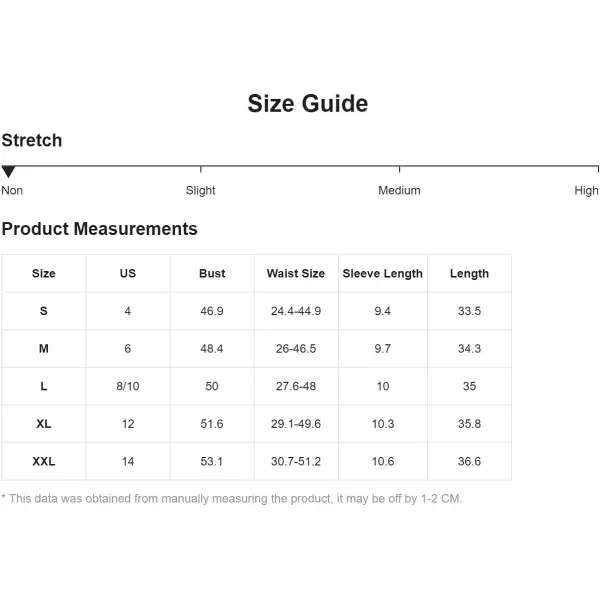Click the manual measuring disclaimer note
The width and height of the screenshot is (600, 600).
pos(232,499)
